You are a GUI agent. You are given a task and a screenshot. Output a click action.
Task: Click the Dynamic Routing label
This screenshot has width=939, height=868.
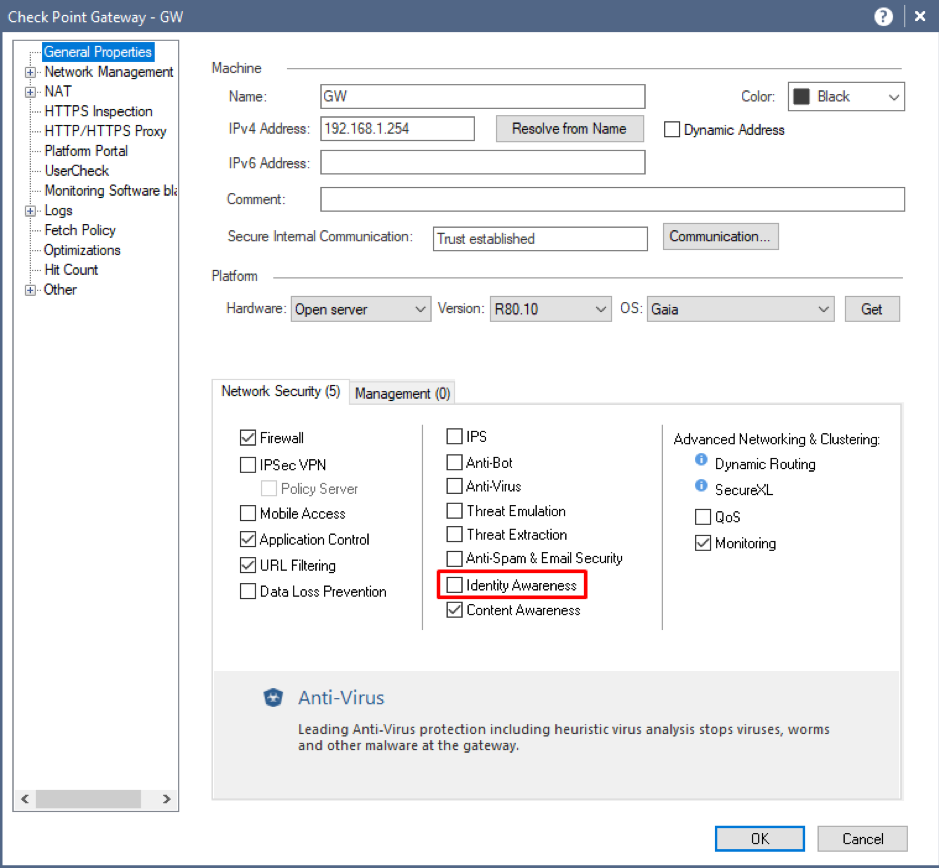pos(765,464)
